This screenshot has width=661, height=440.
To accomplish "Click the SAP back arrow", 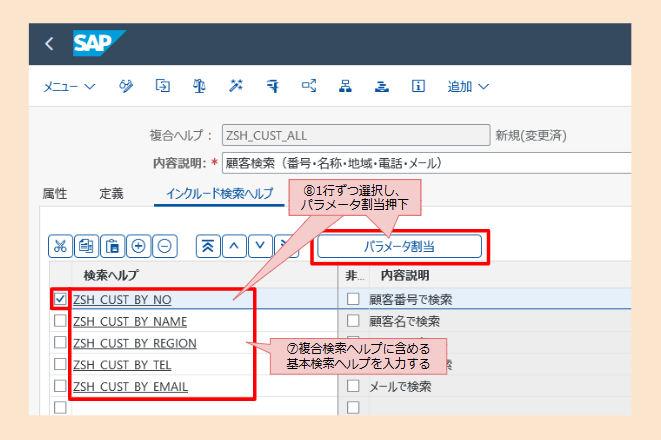I will pos(49,44).
